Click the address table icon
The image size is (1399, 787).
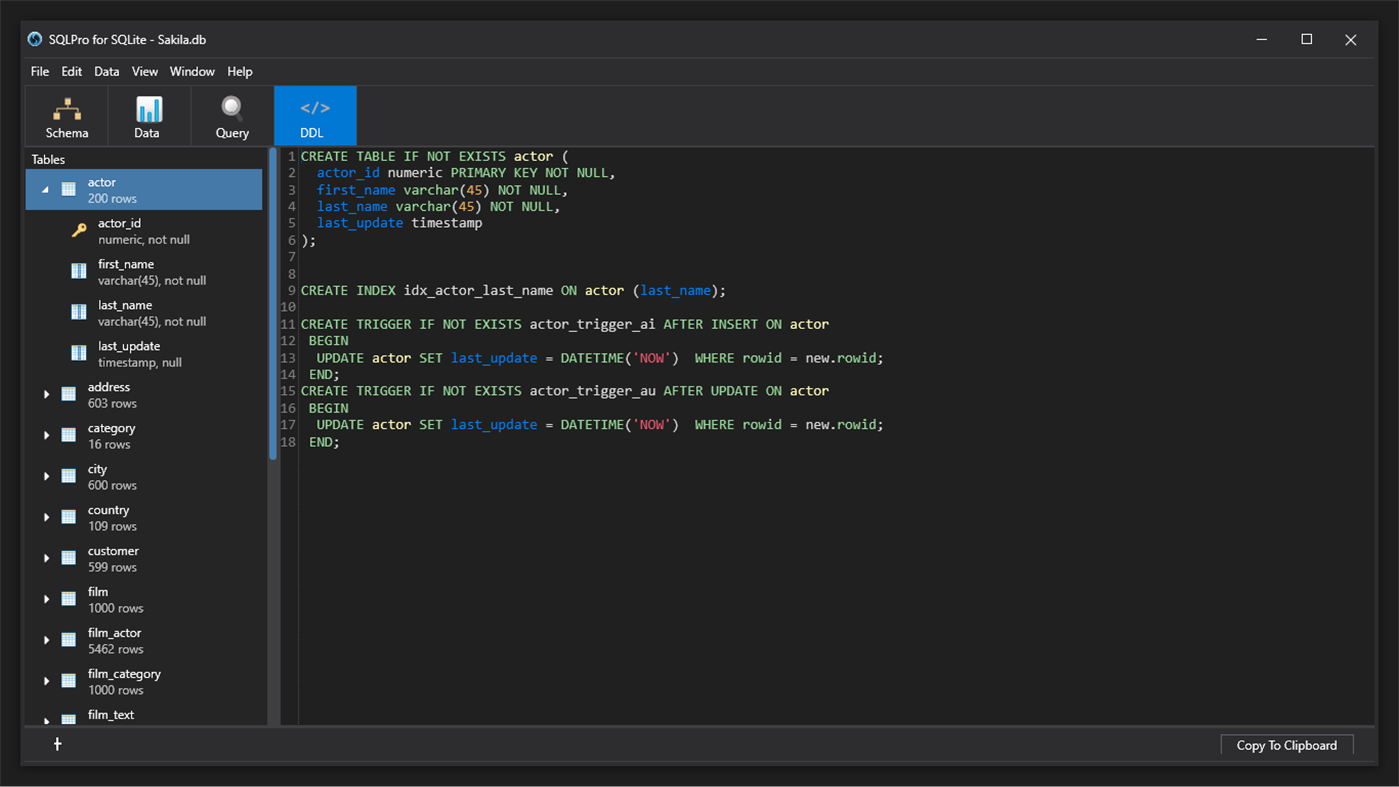pyautogui.click(x=69, y=394)
